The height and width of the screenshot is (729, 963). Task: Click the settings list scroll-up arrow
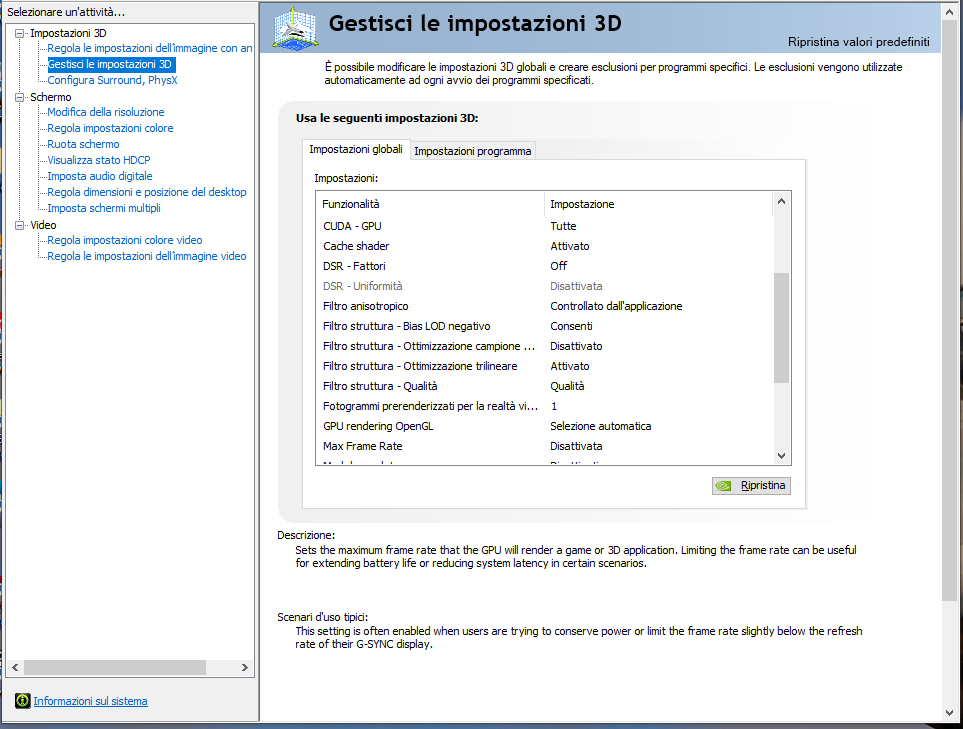pyautogui.click(x=782, y=203)
